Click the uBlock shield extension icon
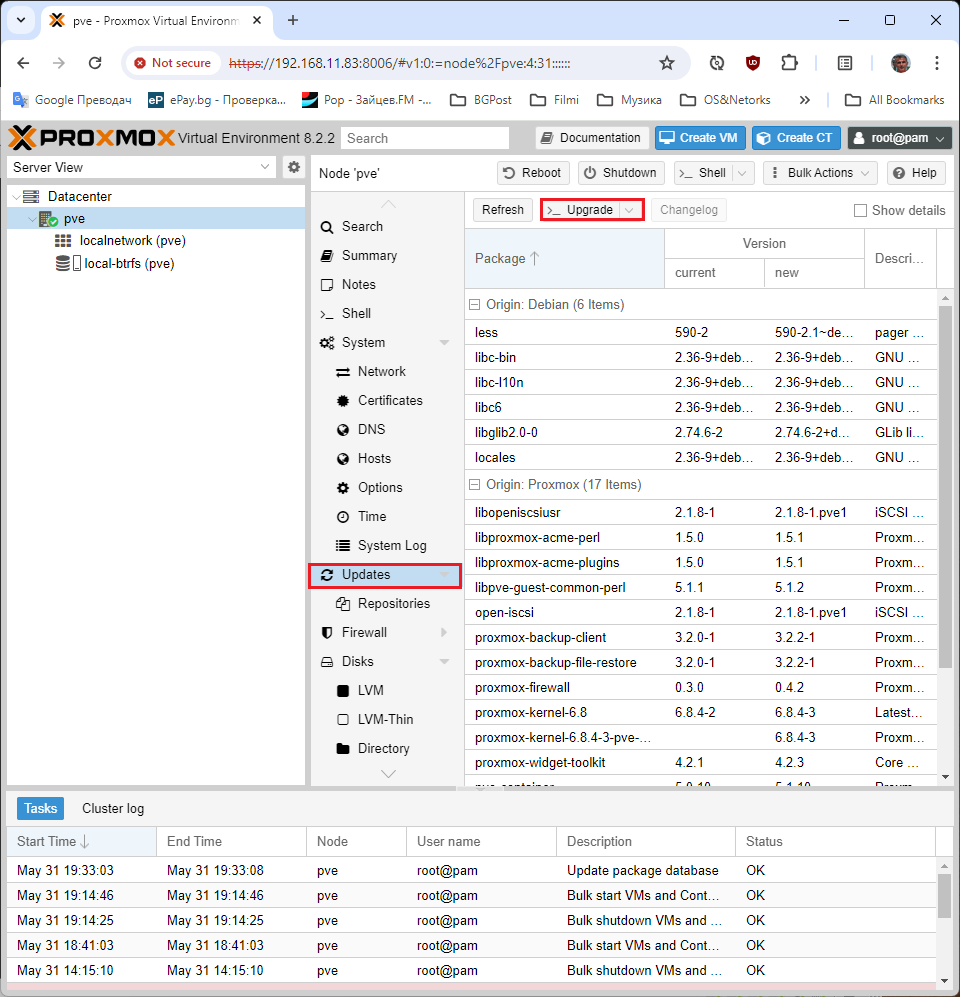Screen dimensions: 960x997 753,63
